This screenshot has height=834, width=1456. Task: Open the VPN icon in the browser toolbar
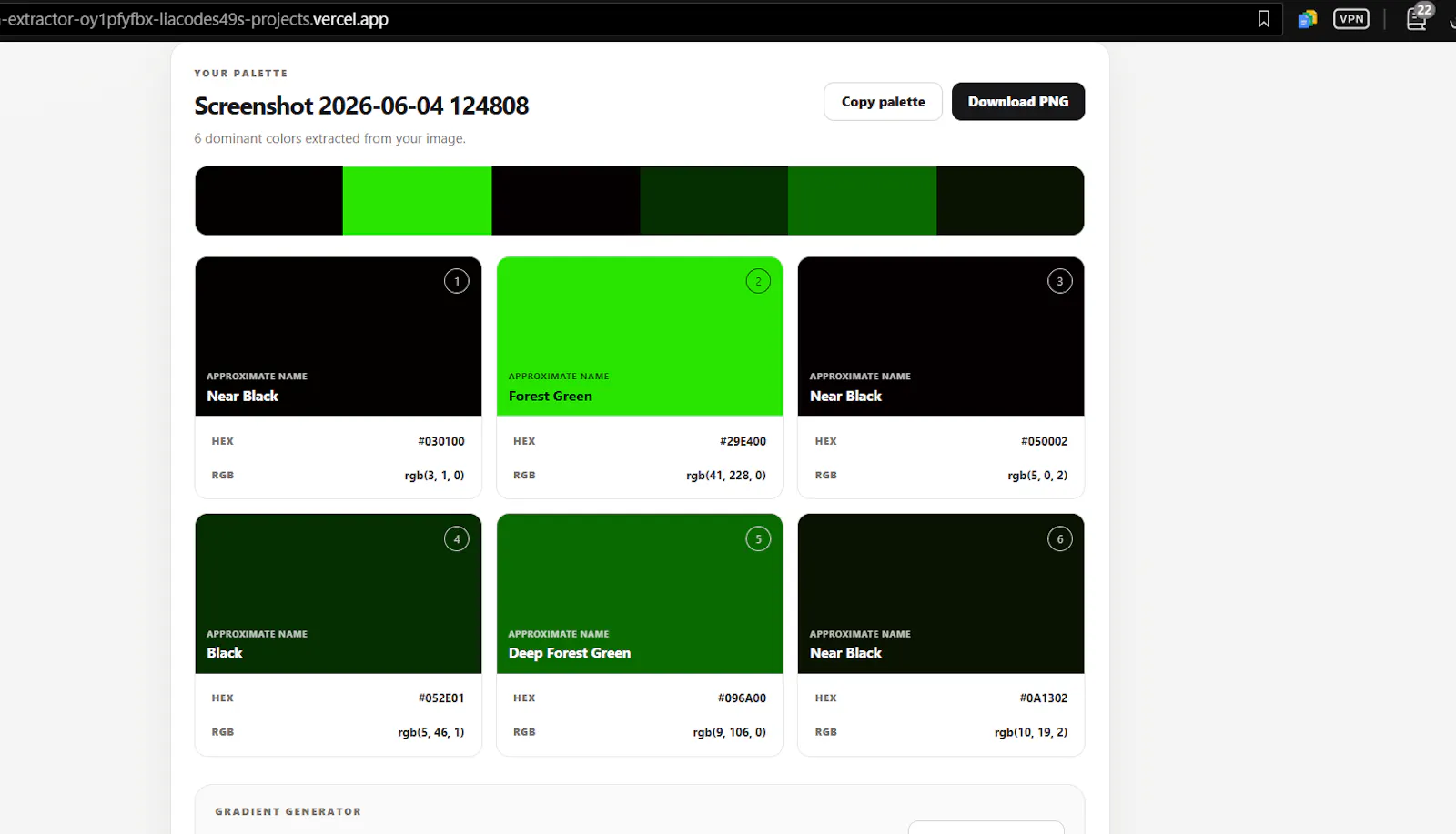(x=1351, y=19)
